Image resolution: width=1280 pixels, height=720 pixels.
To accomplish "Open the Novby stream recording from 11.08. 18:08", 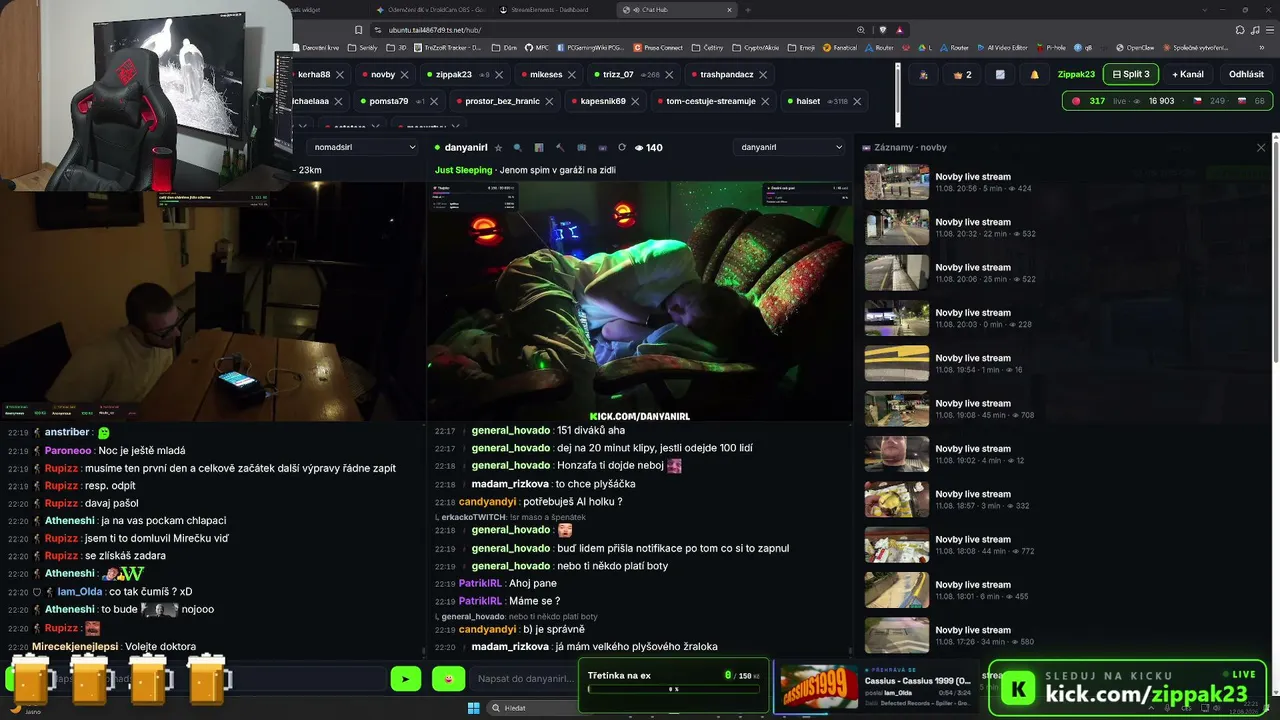I will pos(1064,545).
